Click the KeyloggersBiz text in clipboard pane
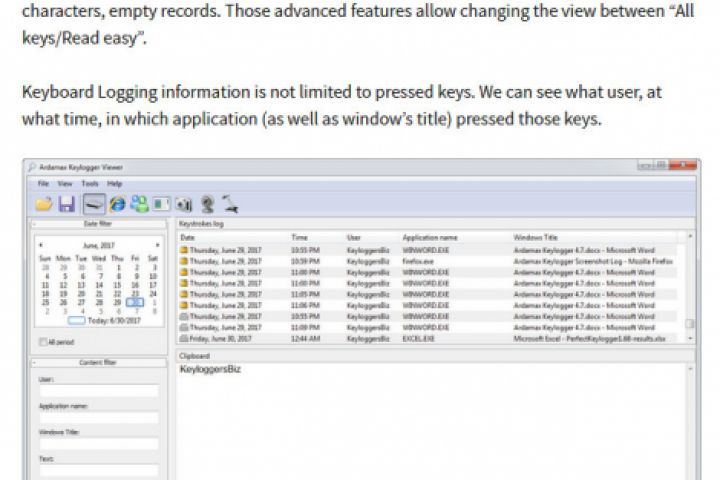720x480 pixels. click(210, 369)
